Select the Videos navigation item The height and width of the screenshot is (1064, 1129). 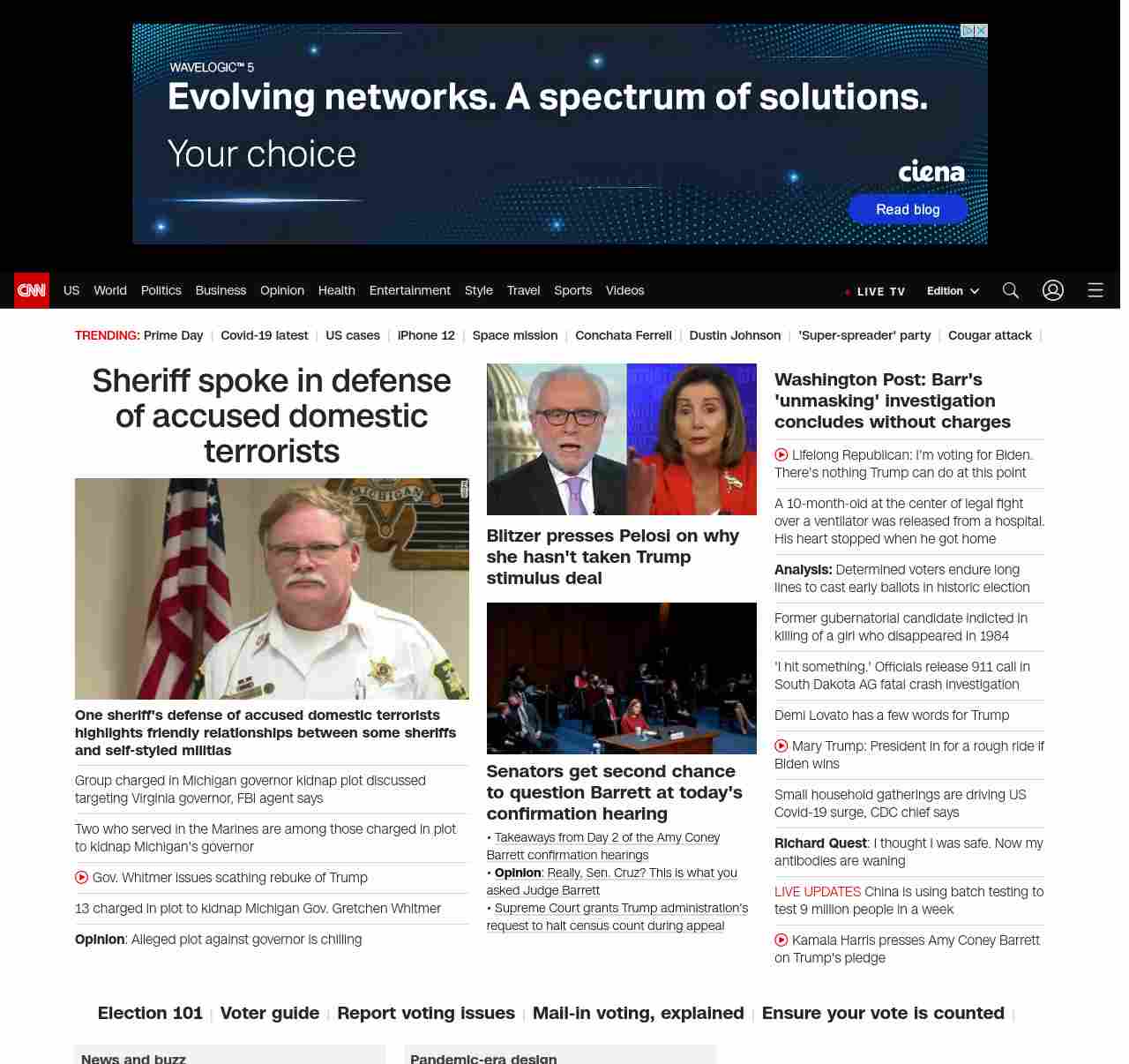624,290
